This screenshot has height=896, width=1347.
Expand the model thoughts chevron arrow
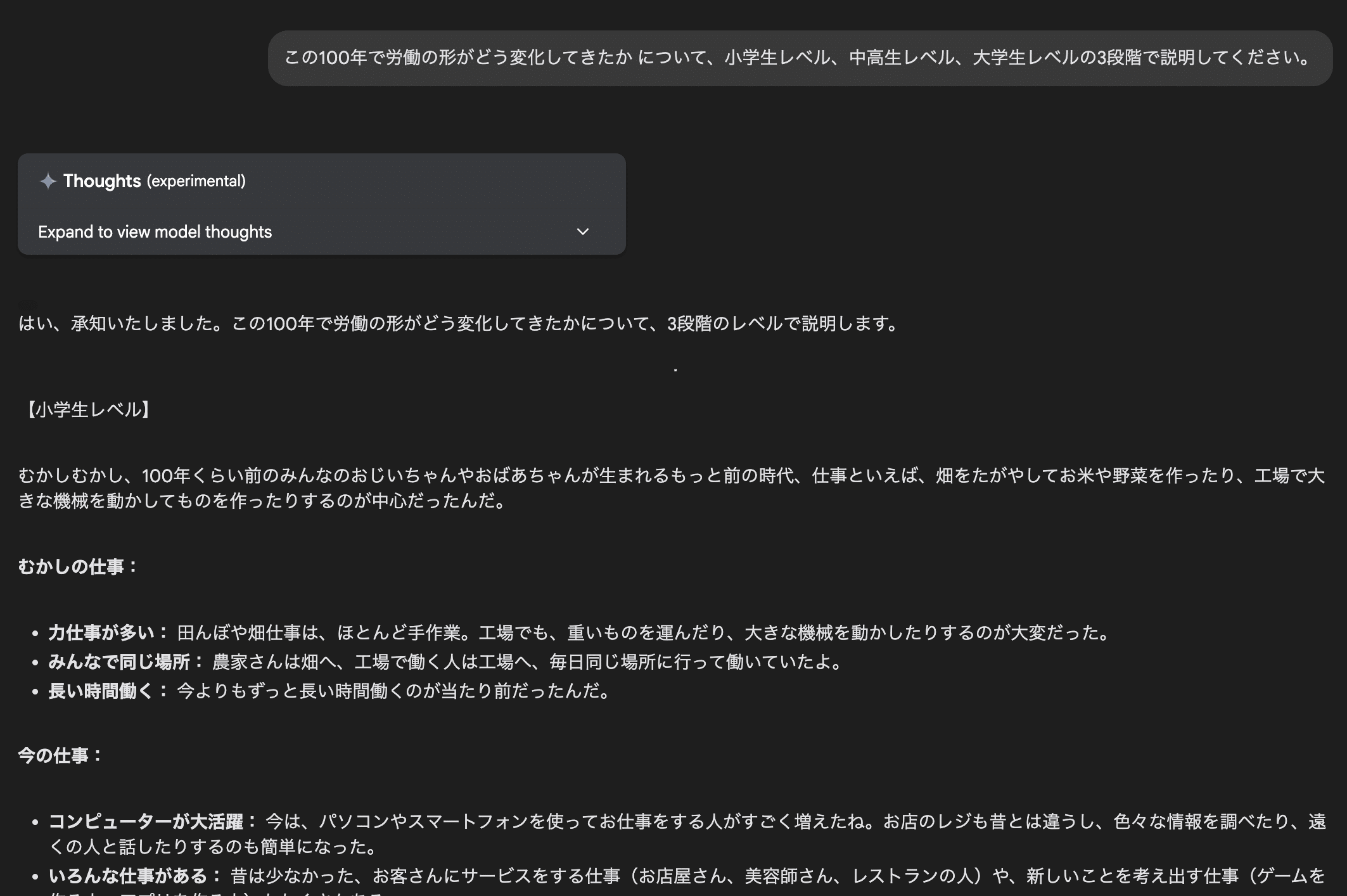pyautogui.click(x=583, y=232)
